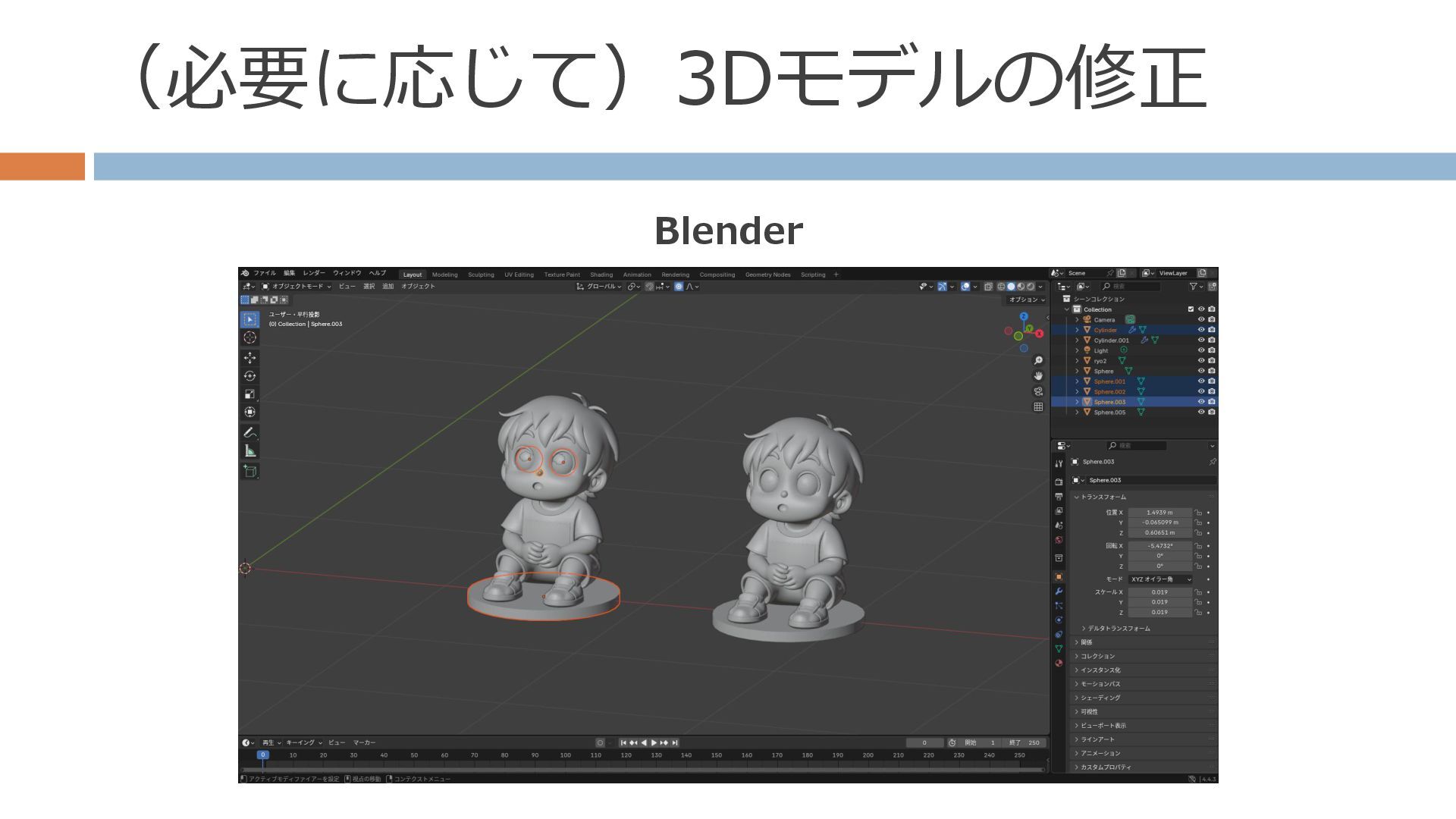Collapse the Collection tree
The image size is (1456, 819).
[1067, 309]
